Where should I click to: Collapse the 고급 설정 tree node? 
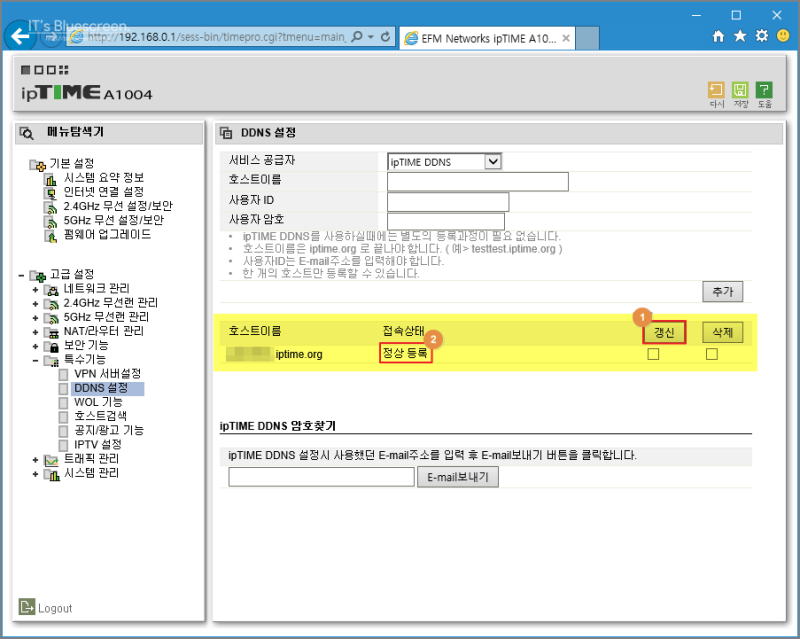click(21, 276)
